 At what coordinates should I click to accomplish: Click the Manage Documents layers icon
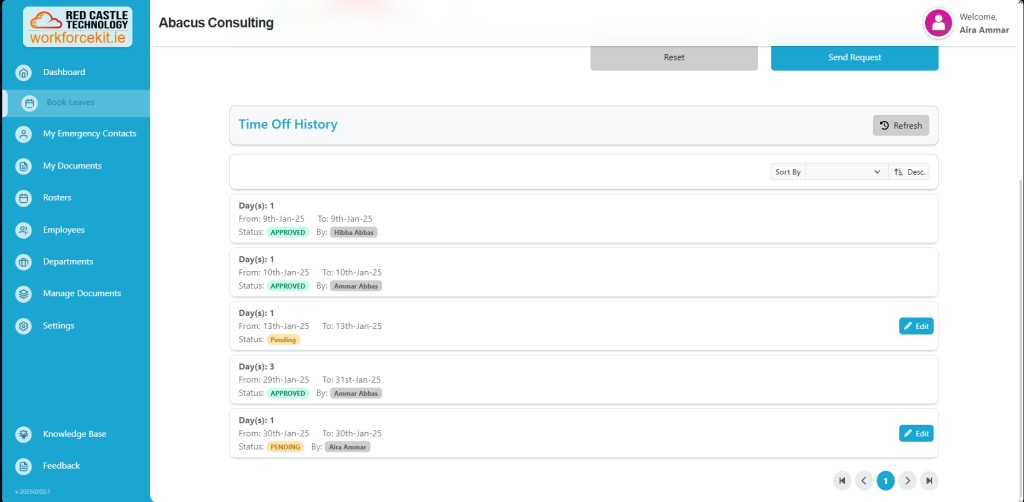pyautogui.click(x=24, y=294)
